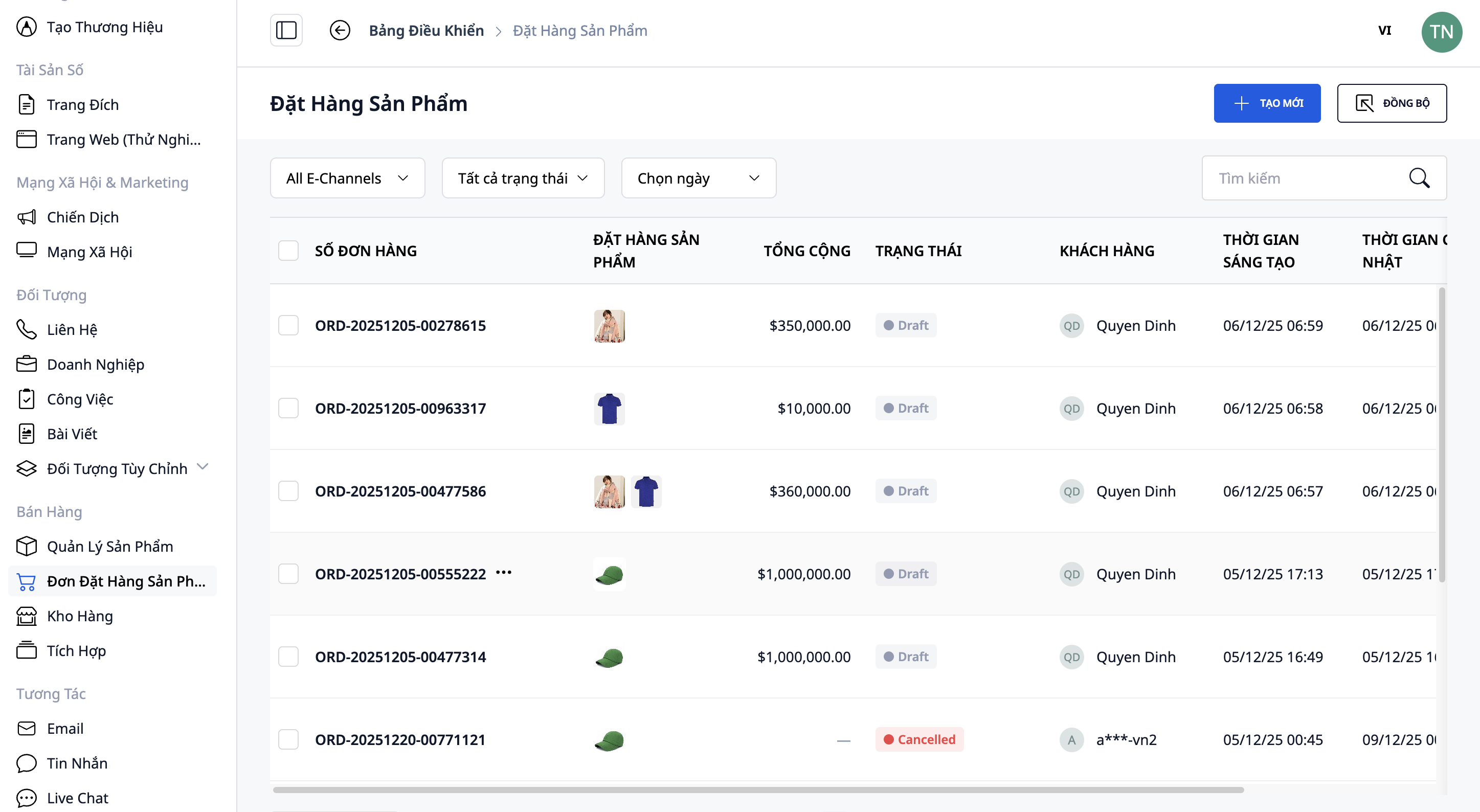Open Chiến Dịch megaphone menu item
This screenshot has height=812, width=1480.
click(x=83, y=217)
